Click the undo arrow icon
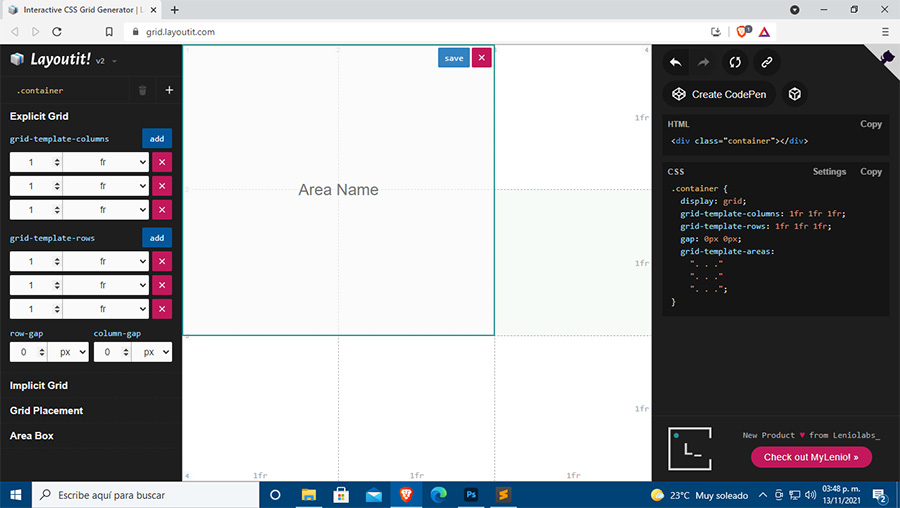The image size is (900, 508). [x=676, y=62]
